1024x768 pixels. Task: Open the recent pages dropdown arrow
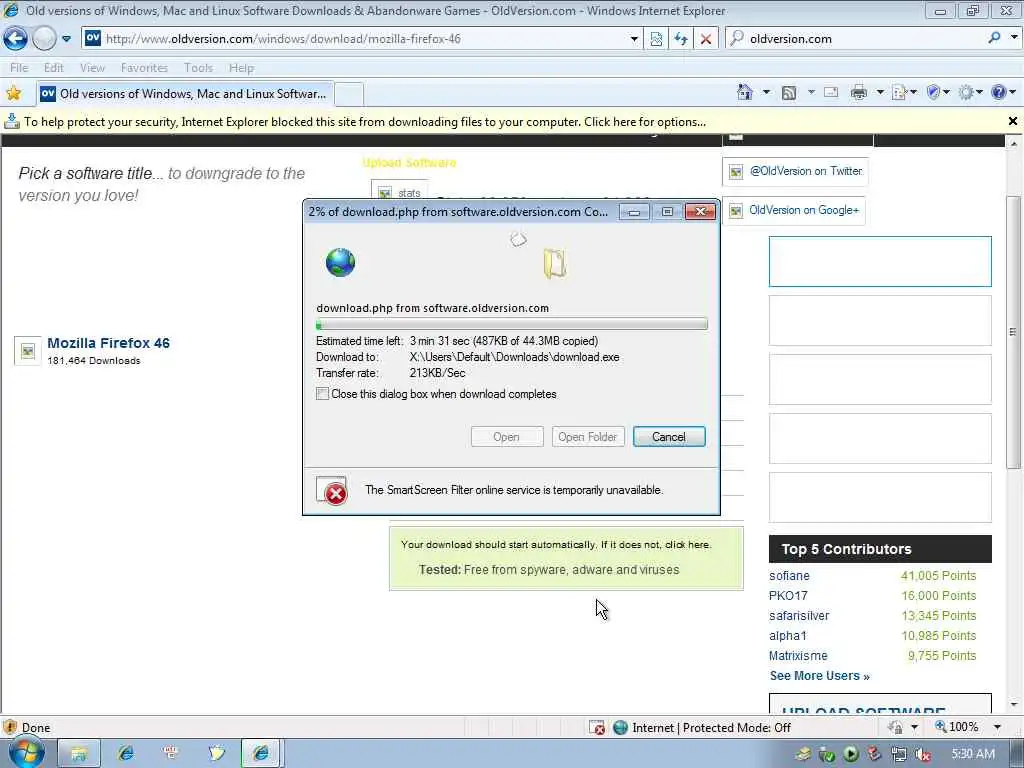(x=67, y=39)
